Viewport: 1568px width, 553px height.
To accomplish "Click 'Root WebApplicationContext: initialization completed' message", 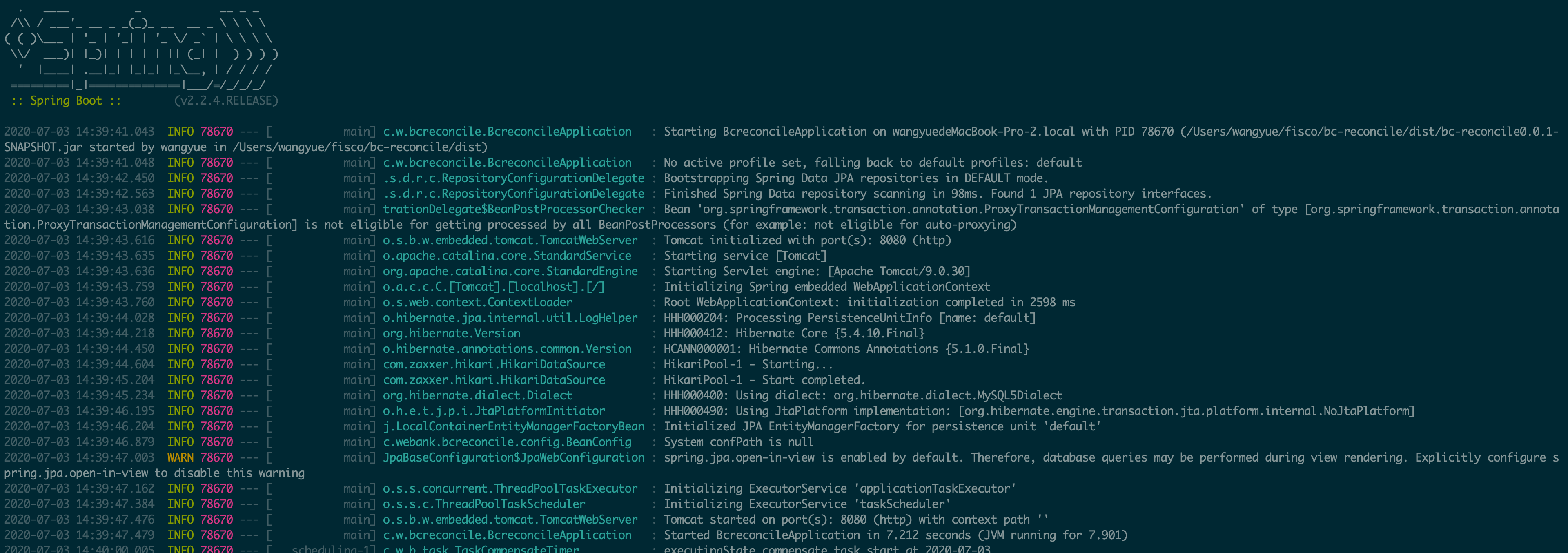I will (x=869, y=302).
